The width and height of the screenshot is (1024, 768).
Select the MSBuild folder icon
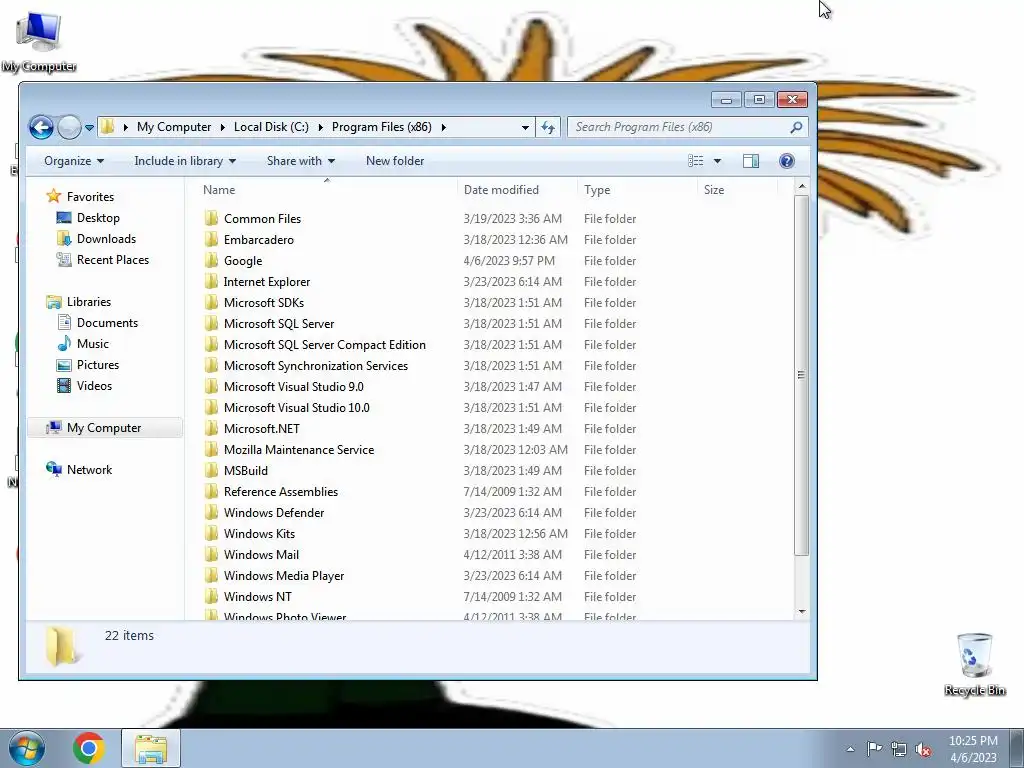point(211,470)
